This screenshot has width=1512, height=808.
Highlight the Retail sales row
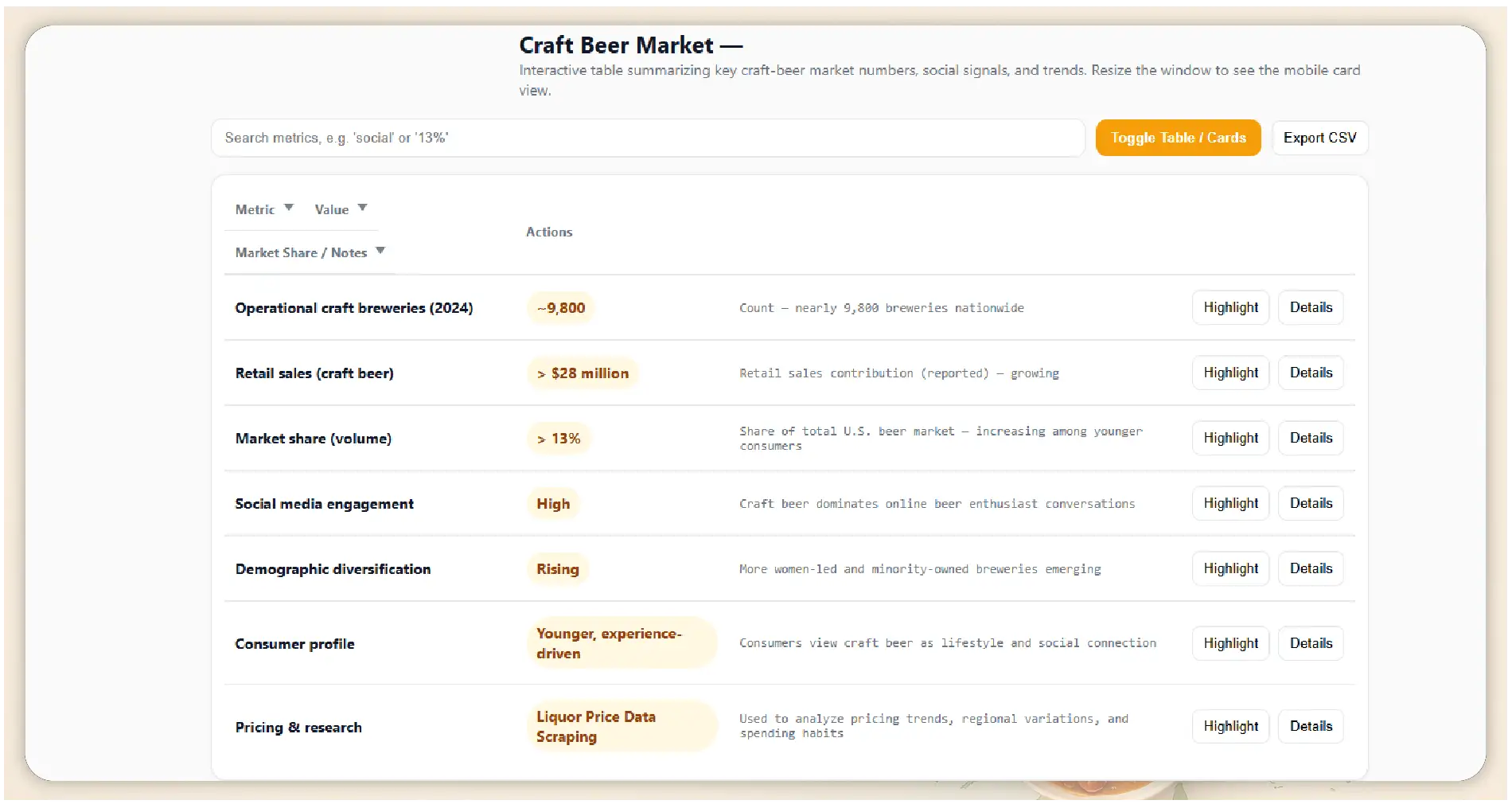(x=1230, y=373)
